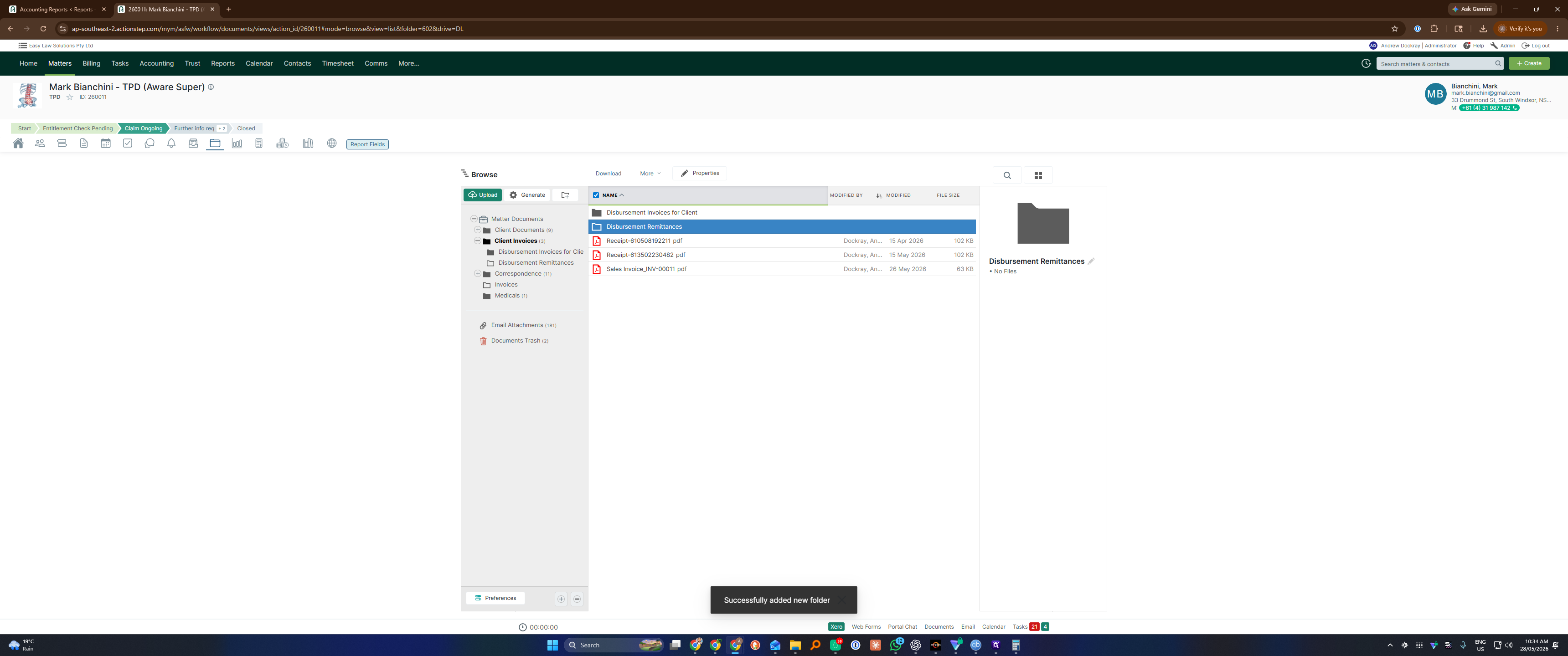Click the minus collapse-all button near Preferences
Viewport: 1568px width, 656px height.
point(577,599)
